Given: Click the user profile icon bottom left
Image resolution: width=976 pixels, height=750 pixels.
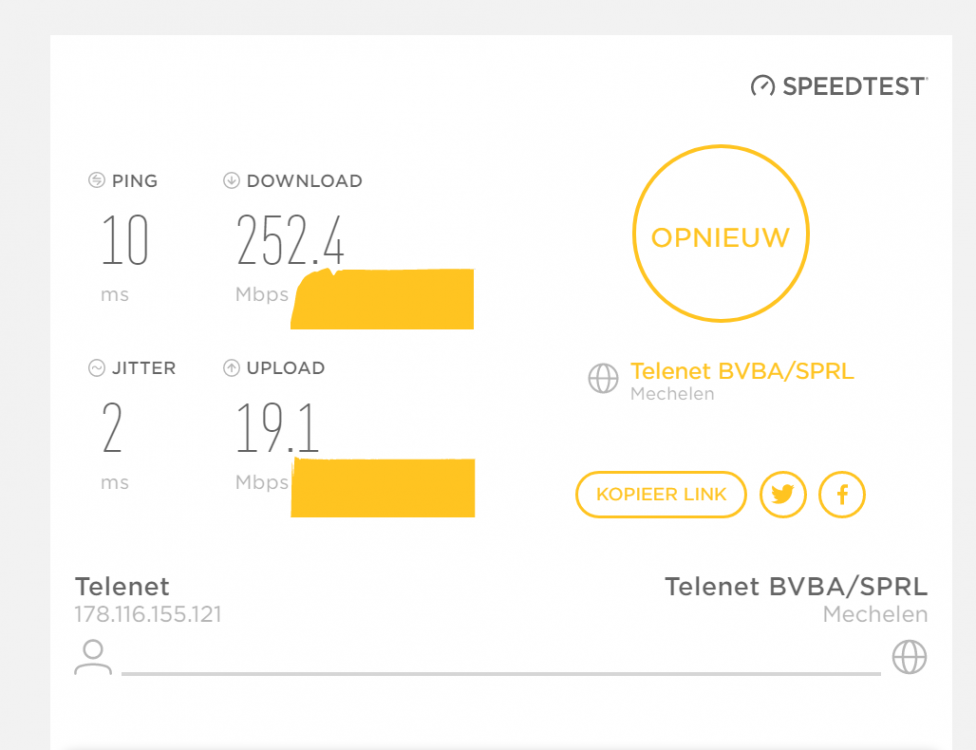Looking at the screenshot, I should click(x=93, y=658).
